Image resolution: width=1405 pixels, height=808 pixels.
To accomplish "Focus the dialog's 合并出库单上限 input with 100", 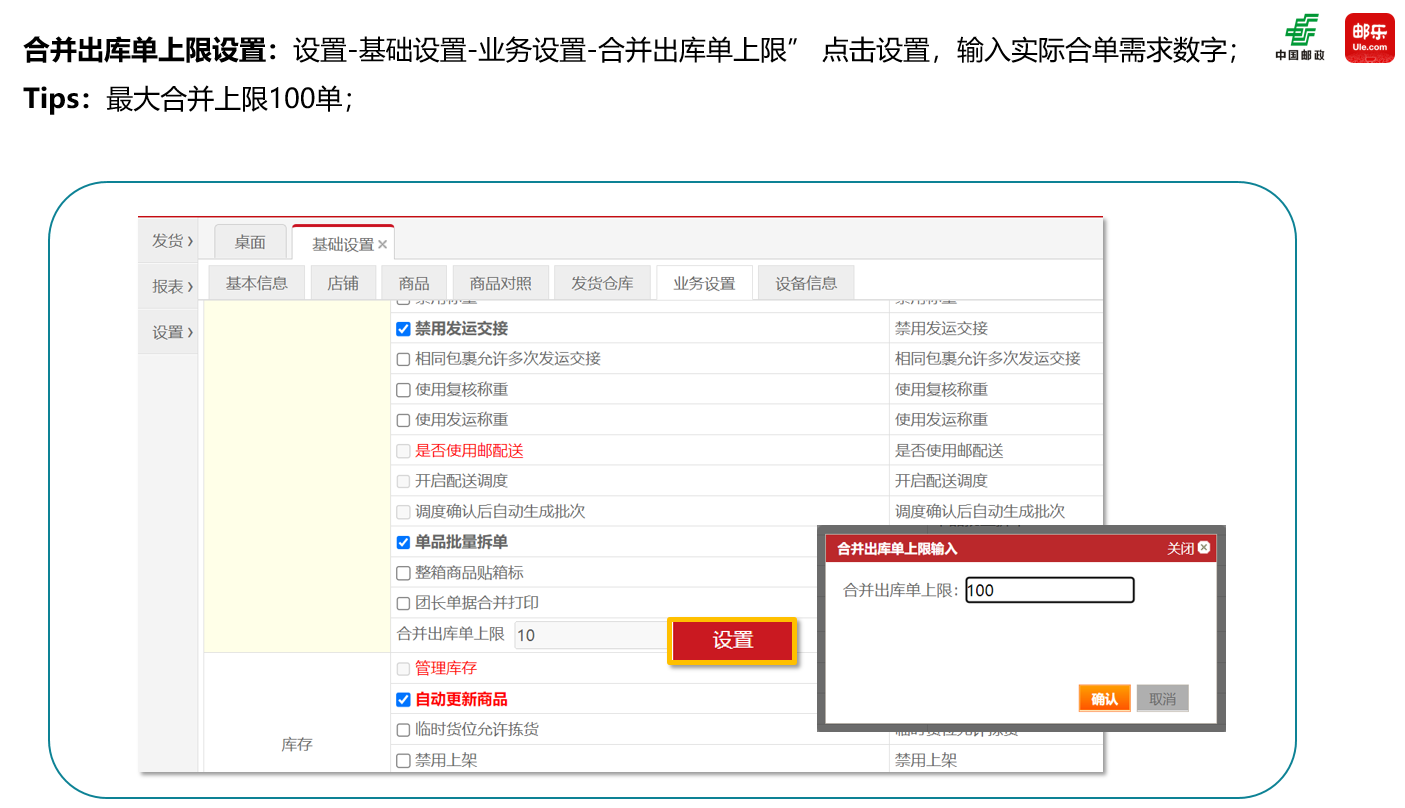I will pos(1050,590).
